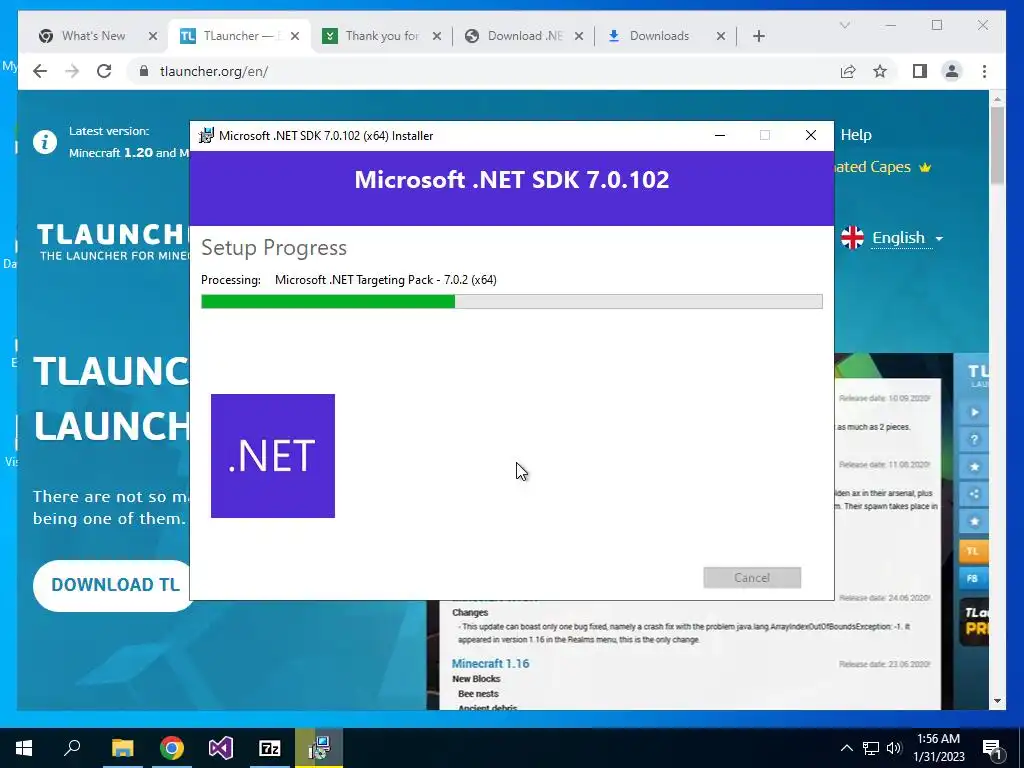Click the FB sidebar button

(x=973, y=579)
